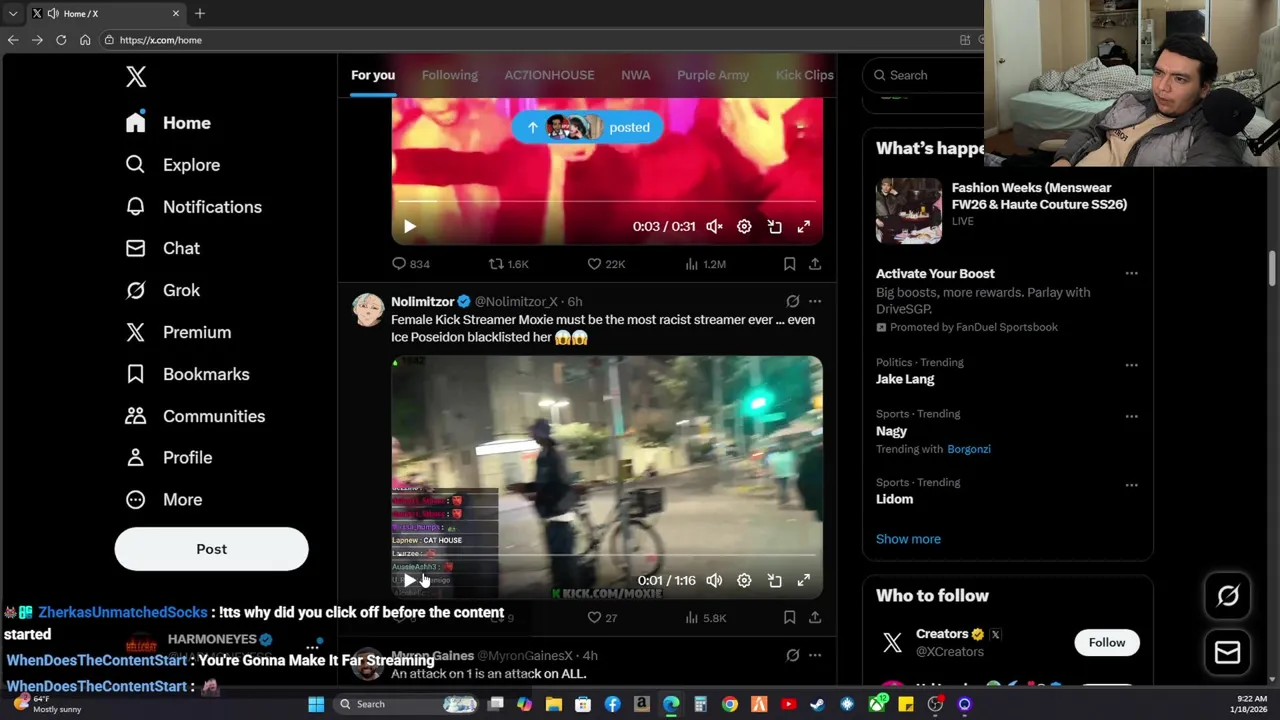This screenshot has width=1280, height=720.
Task: Open more options for Nagy trend
Action: pos(1131,416)
